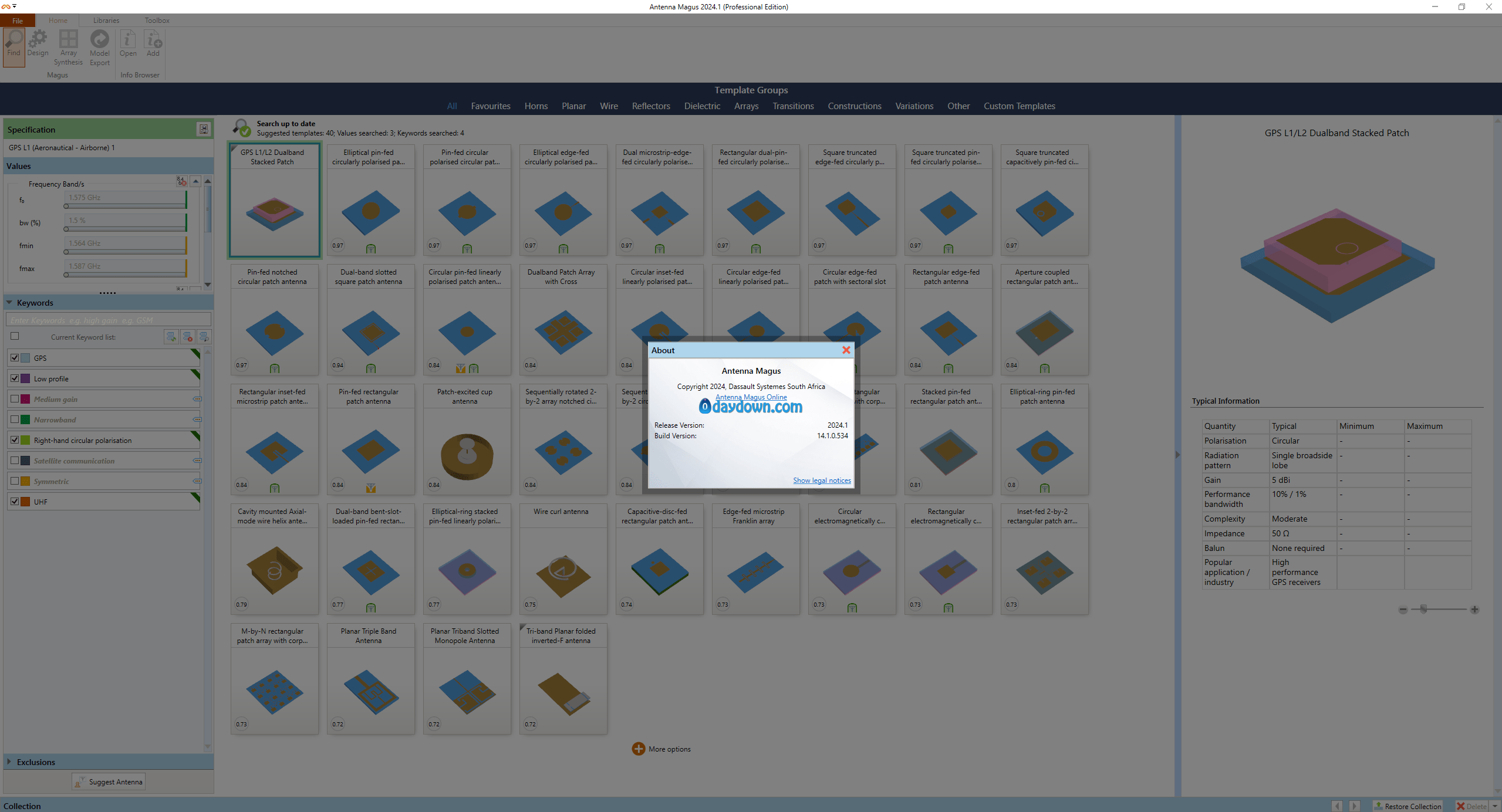The width and height of the screenshot is (1502, 812).
Task: Click the Find magnifier icon in ribbon
Action: 14,39
